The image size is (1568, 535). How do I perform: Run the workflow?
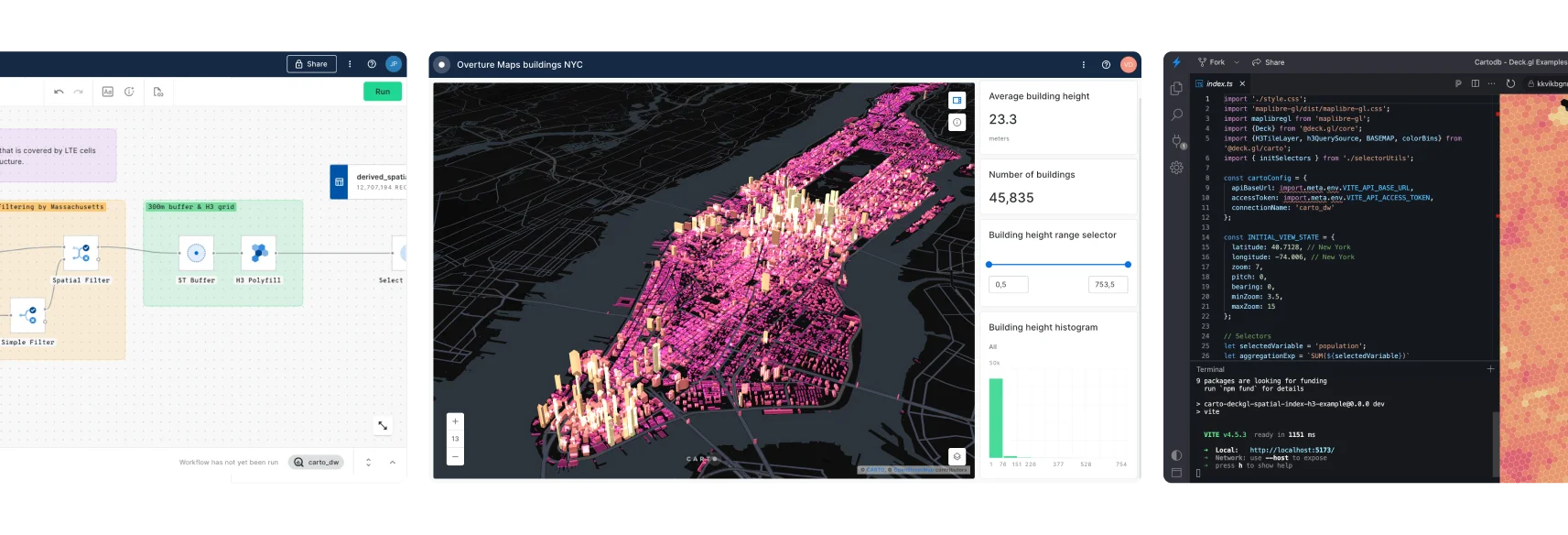coord(383,92)
